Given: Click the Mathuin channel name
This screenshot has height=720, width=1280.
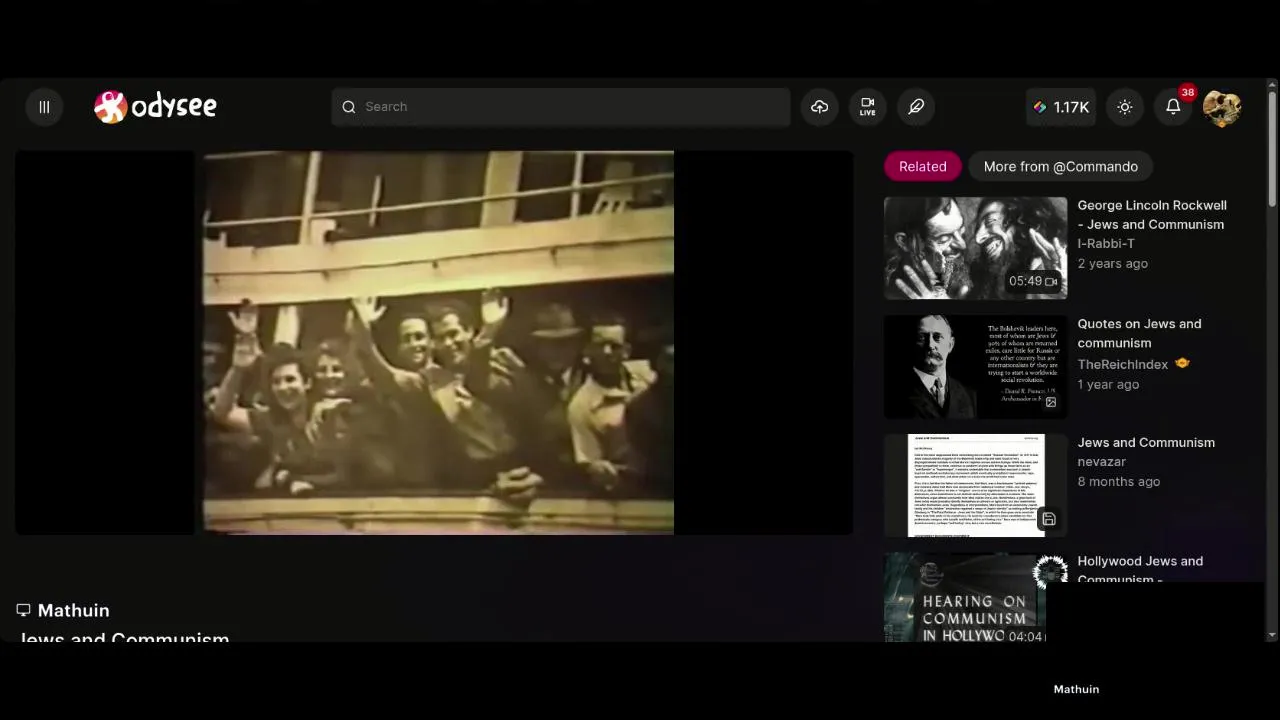Looking at the screenshot, I should point(74,611).
